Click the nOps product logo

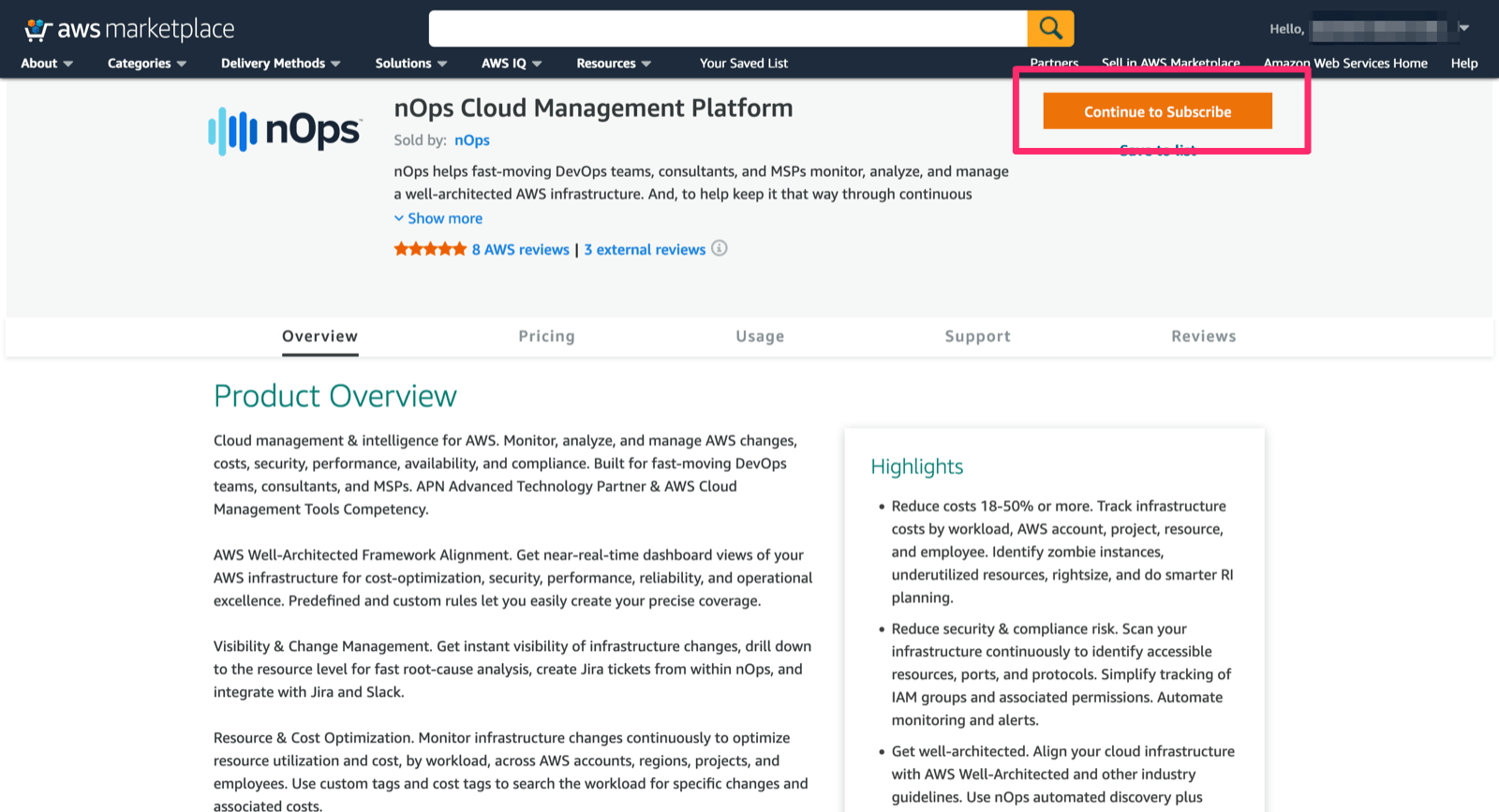point(285,131)
